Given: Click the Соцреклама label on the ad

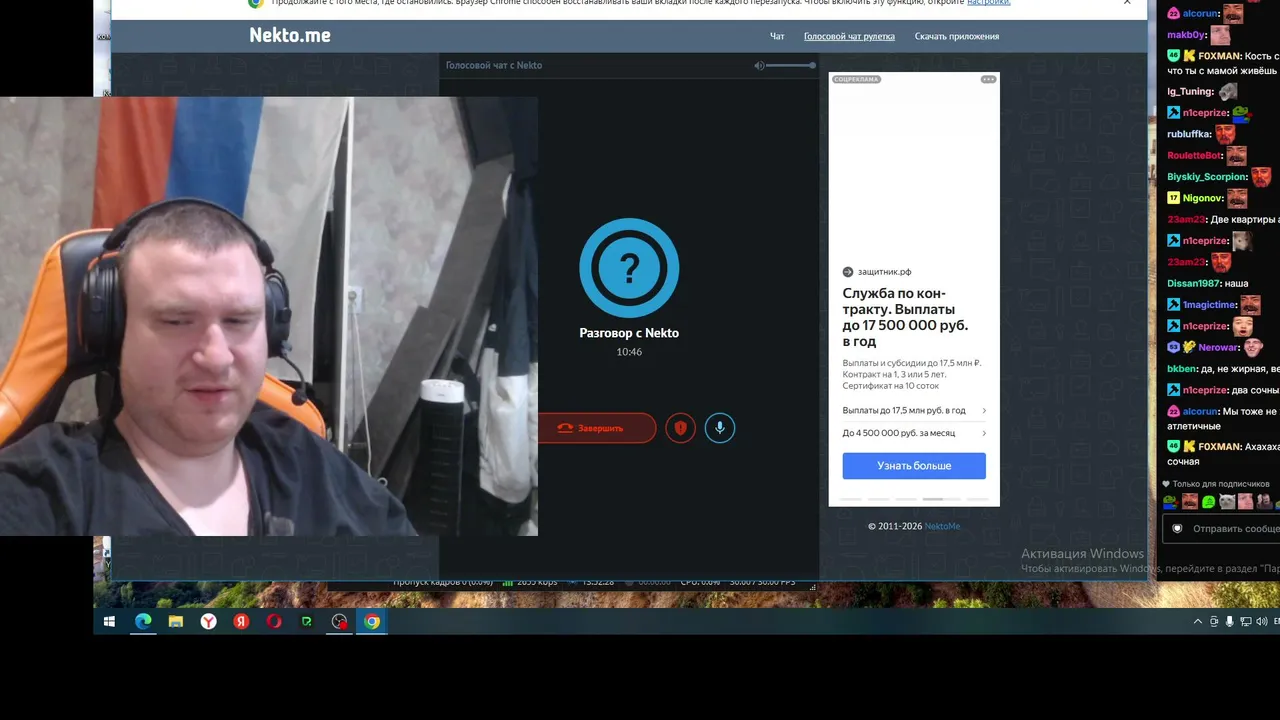Looking at the screenshot, I should click(x=856, y=79).
